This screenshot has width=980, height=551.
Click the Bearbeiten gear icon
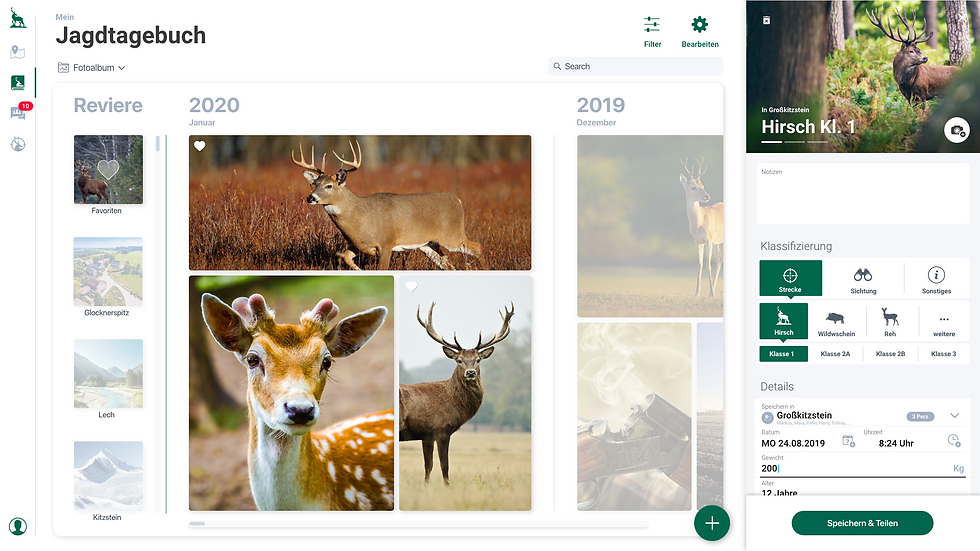click(x=699, y=24)
